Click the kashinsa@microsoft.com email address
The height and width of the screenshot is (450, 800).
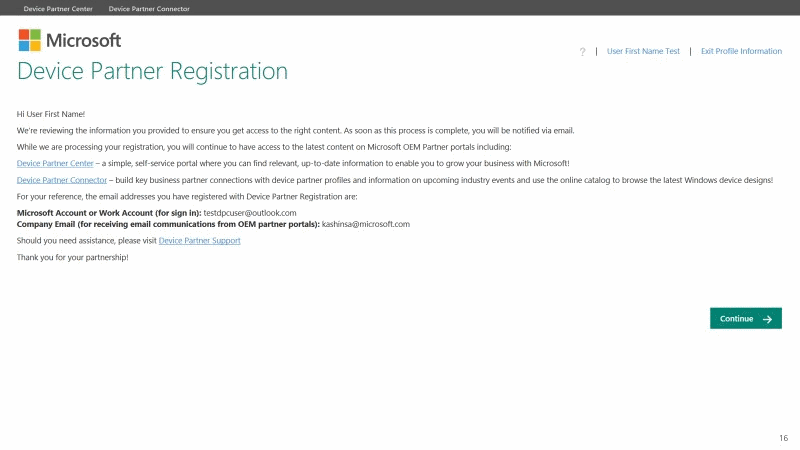point(366,224)
